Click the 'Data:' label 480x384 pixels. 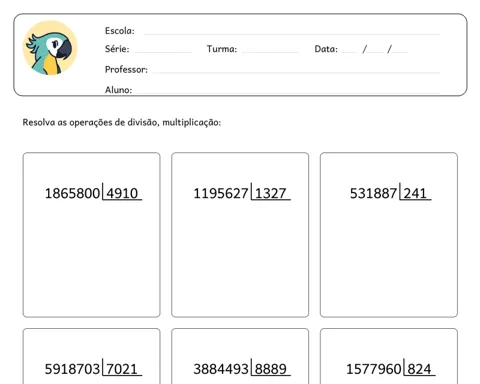coord(326,49)
